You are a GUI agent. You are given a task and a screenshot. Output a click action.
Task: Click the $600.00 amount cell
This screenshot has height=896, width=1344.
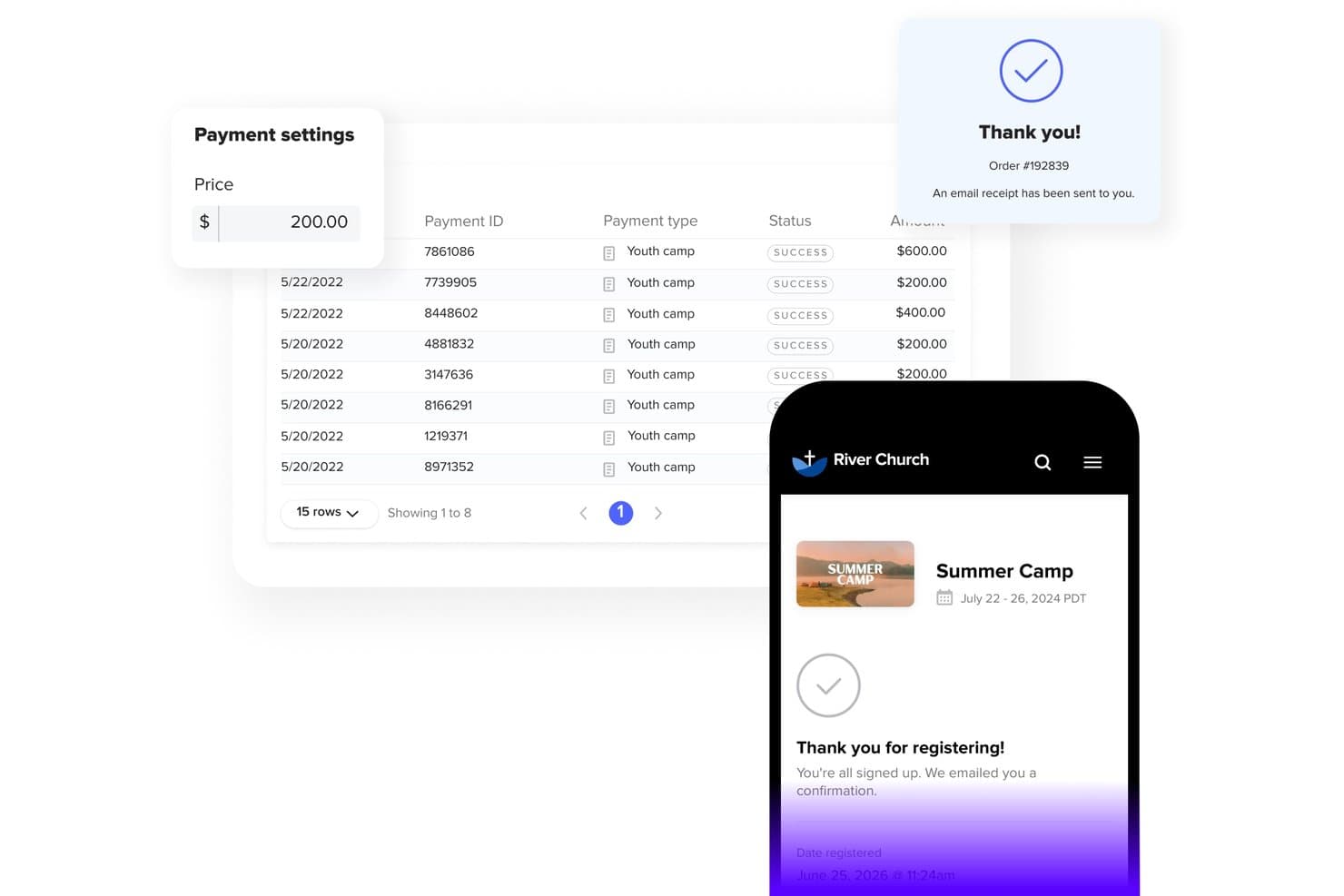point(922,251)
